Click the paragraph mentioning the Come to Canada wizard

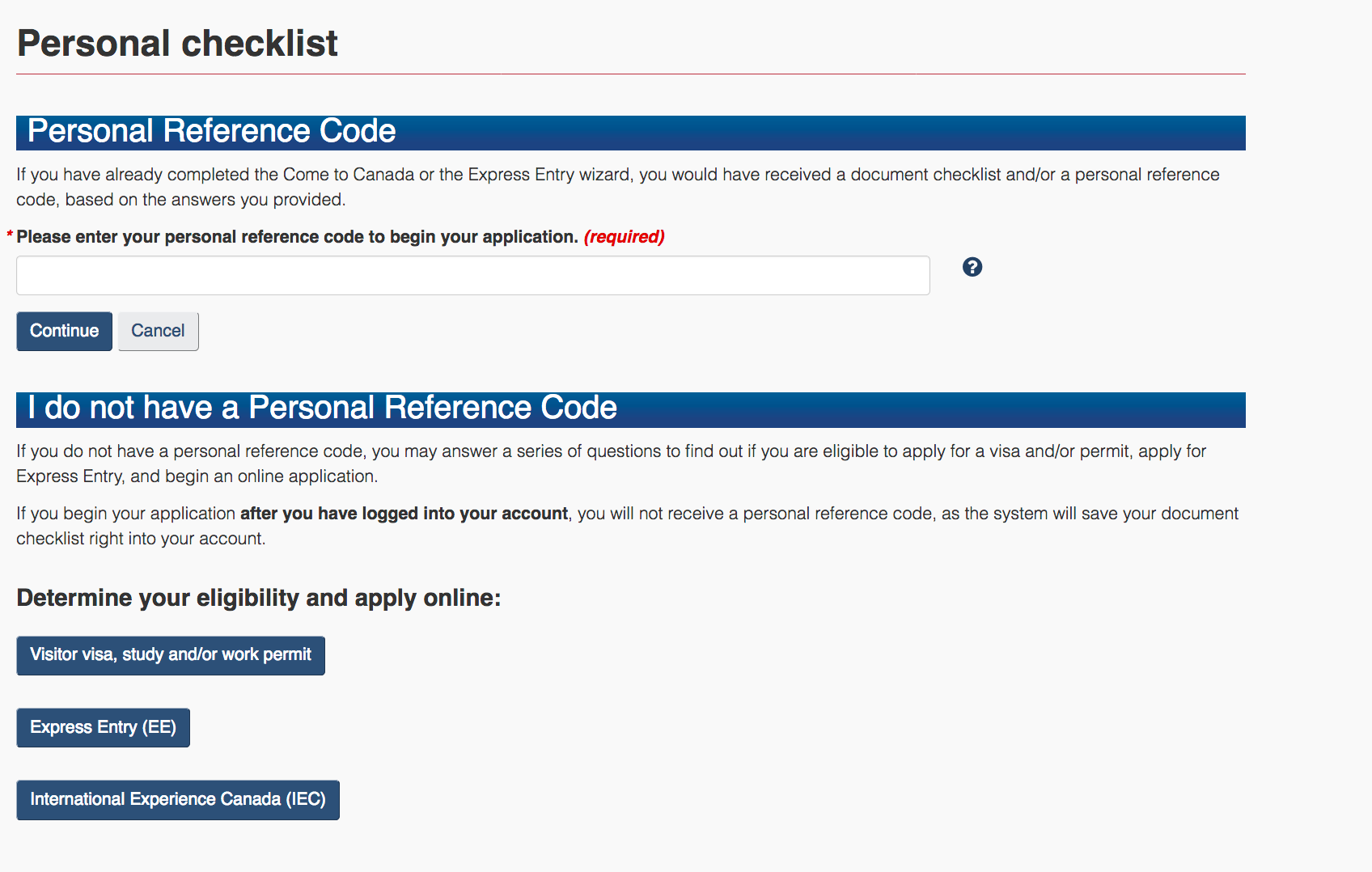(x=618, y=187)
